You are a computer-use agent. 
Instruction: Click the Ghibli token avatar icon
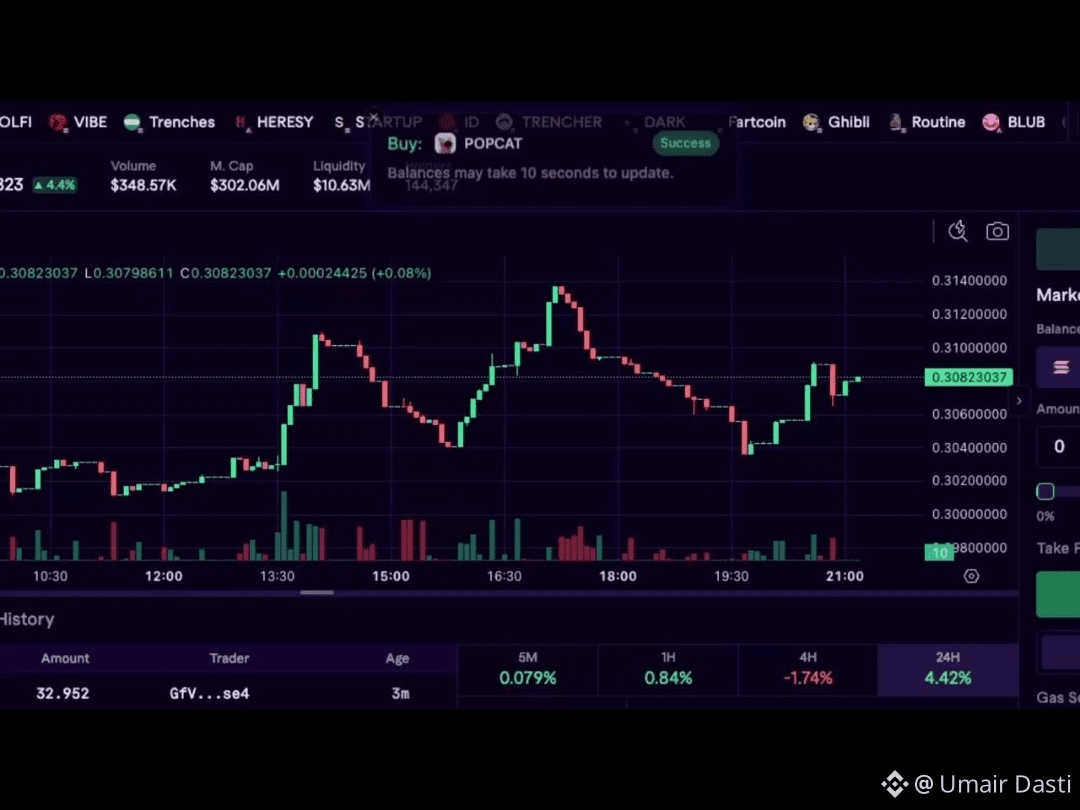pos(811,123)
